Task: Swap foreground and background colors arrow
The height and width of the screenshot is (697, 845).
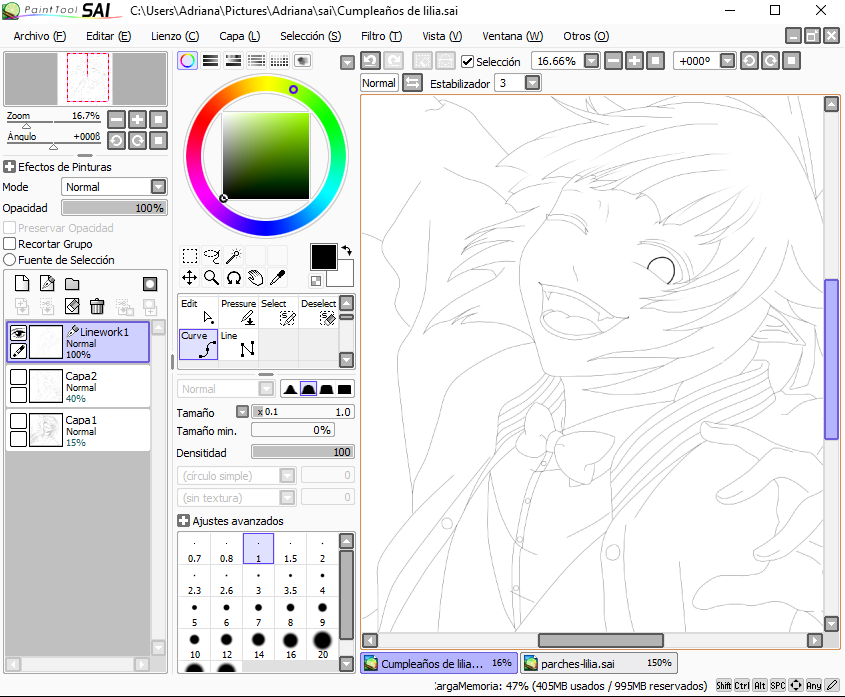Action: 347,251
